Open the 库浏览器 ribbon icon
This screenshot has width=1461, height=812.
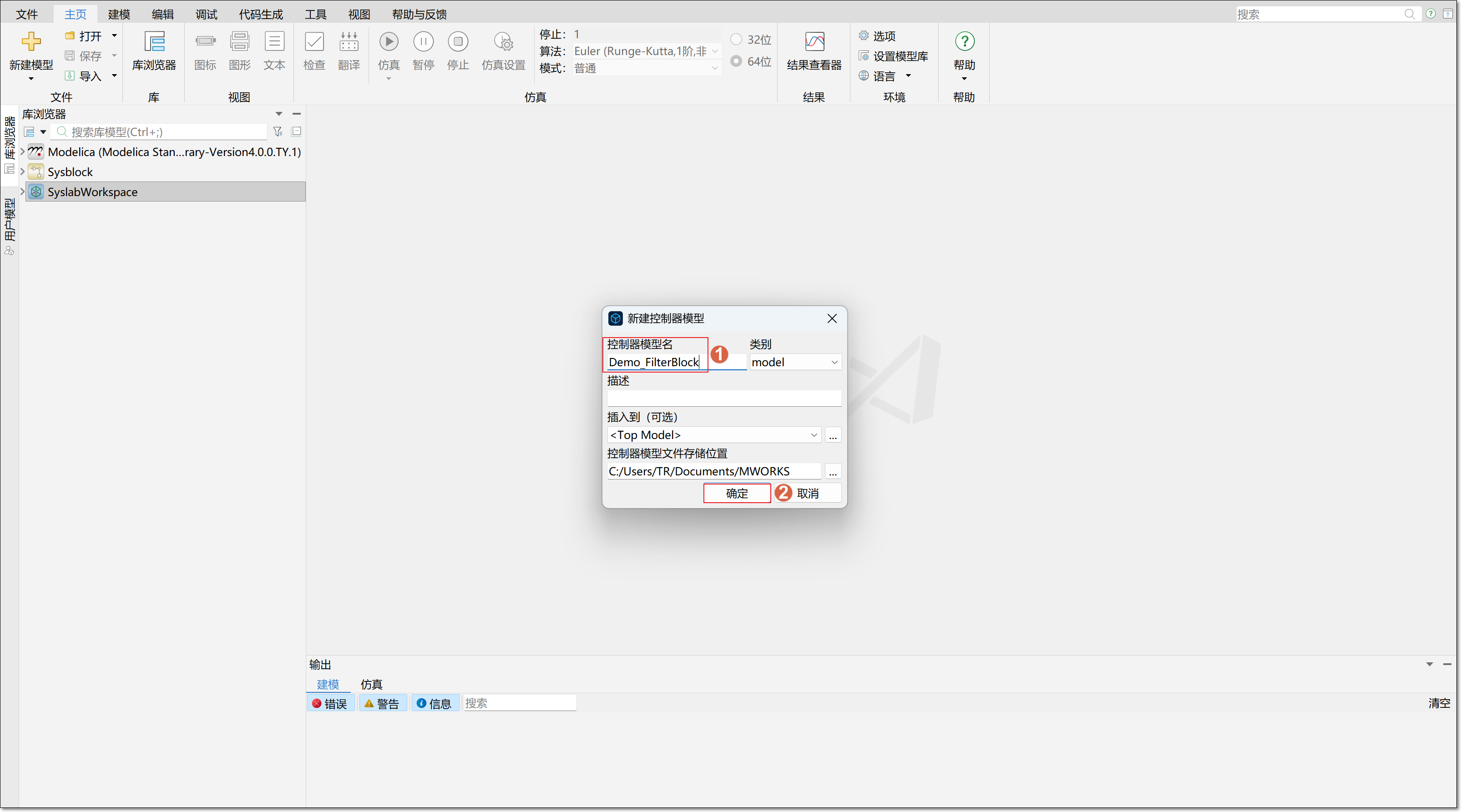(x=154, y=41)
